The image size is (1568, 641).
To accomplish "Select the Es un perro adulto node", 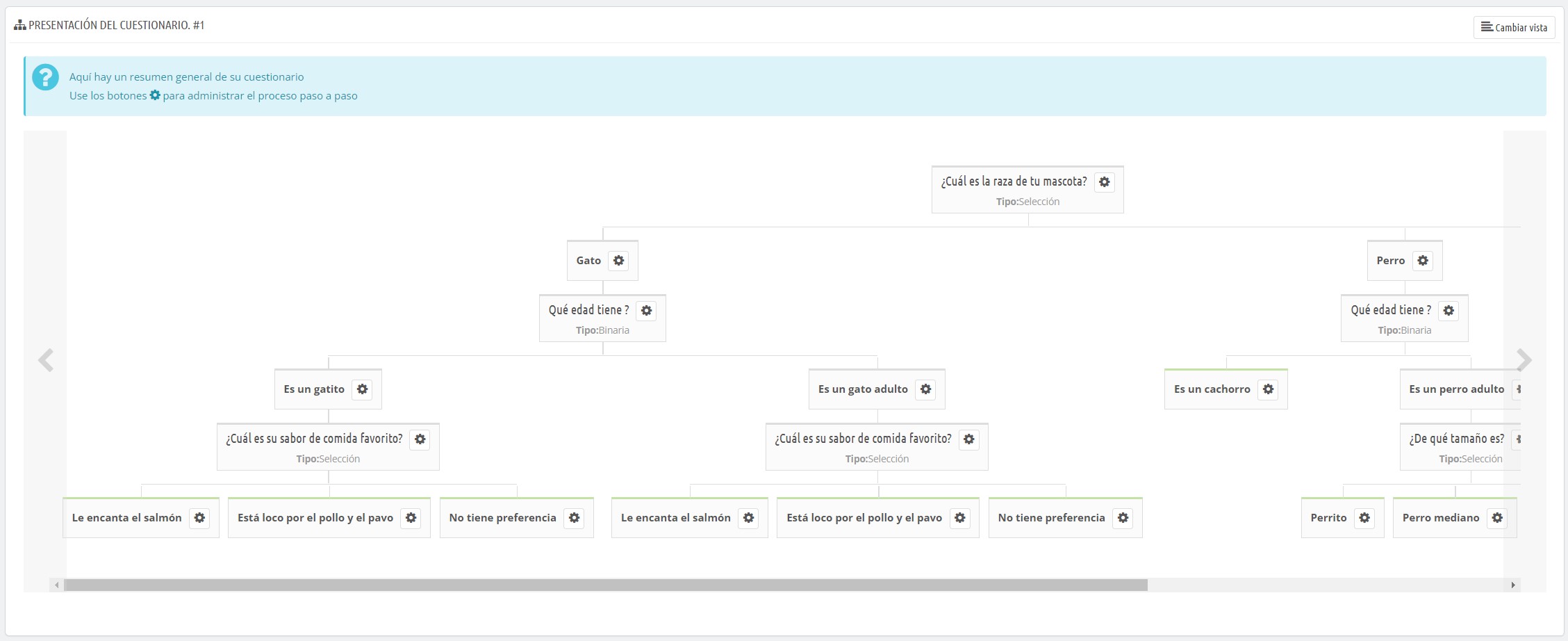I will pyautogui.click(x=1456, y=389).
